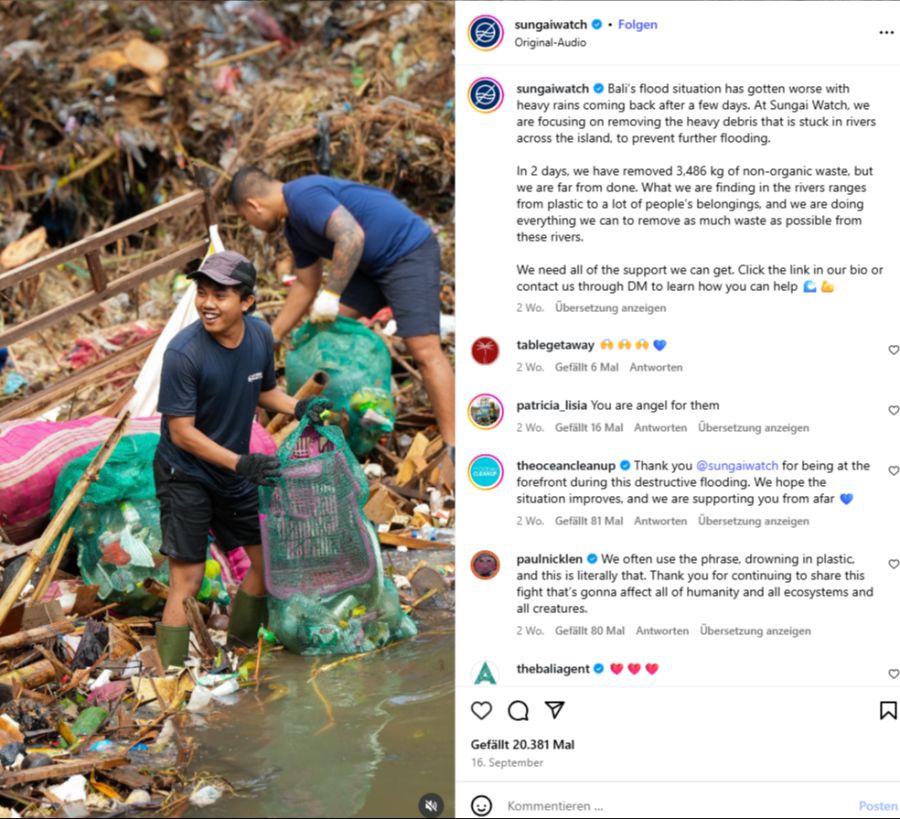Image resolution: width=900 pixels, height=819 pixels.
Task: Like tablegetaway's comment
Action: coord(893,350)
